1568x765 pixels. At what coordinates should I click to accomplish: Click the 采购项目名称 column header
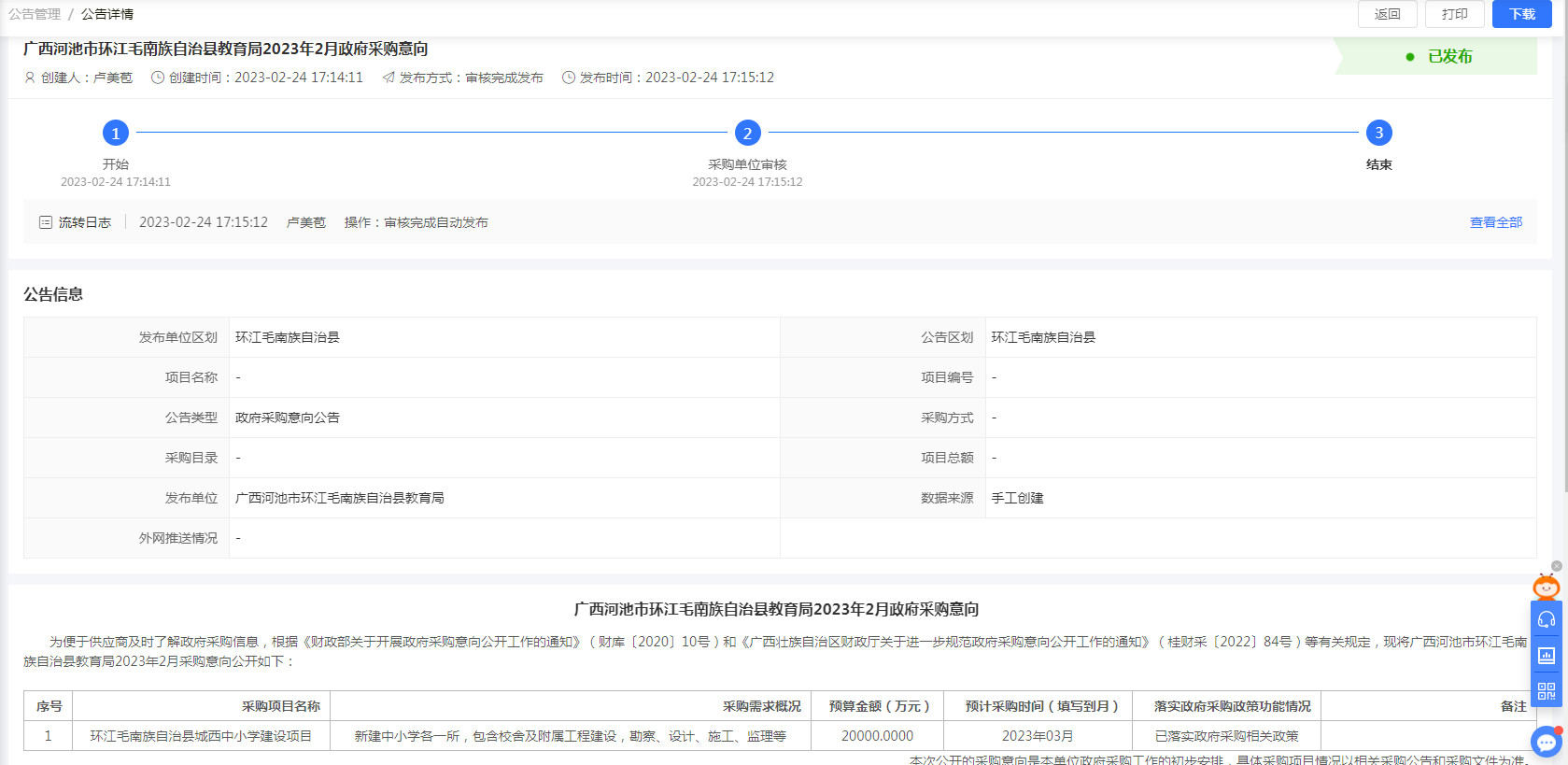point(280,706)
